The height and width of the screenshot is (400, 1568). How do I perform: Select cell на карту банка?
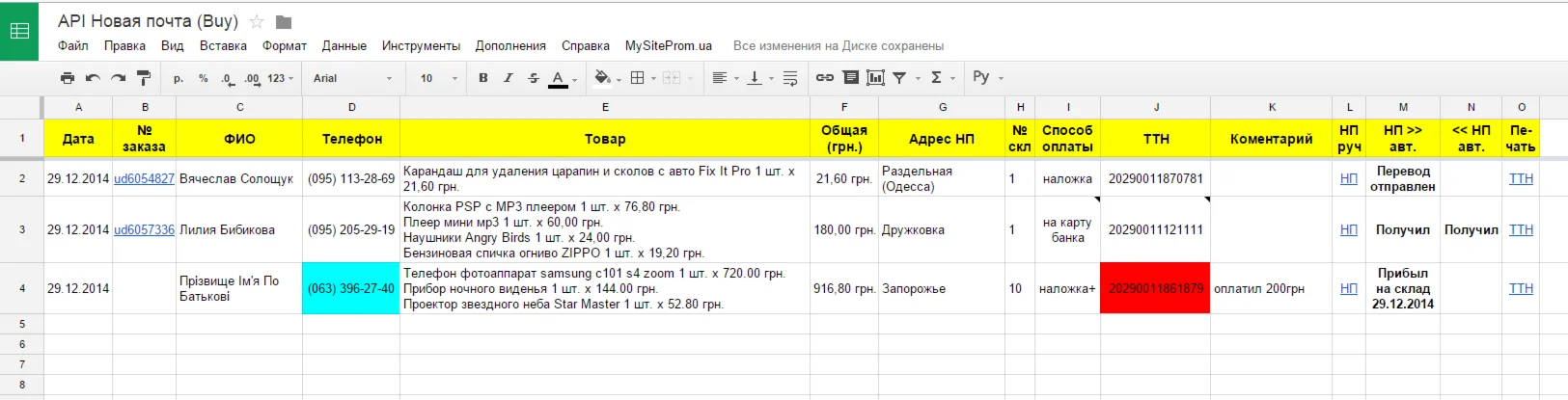pos(1067,229)
